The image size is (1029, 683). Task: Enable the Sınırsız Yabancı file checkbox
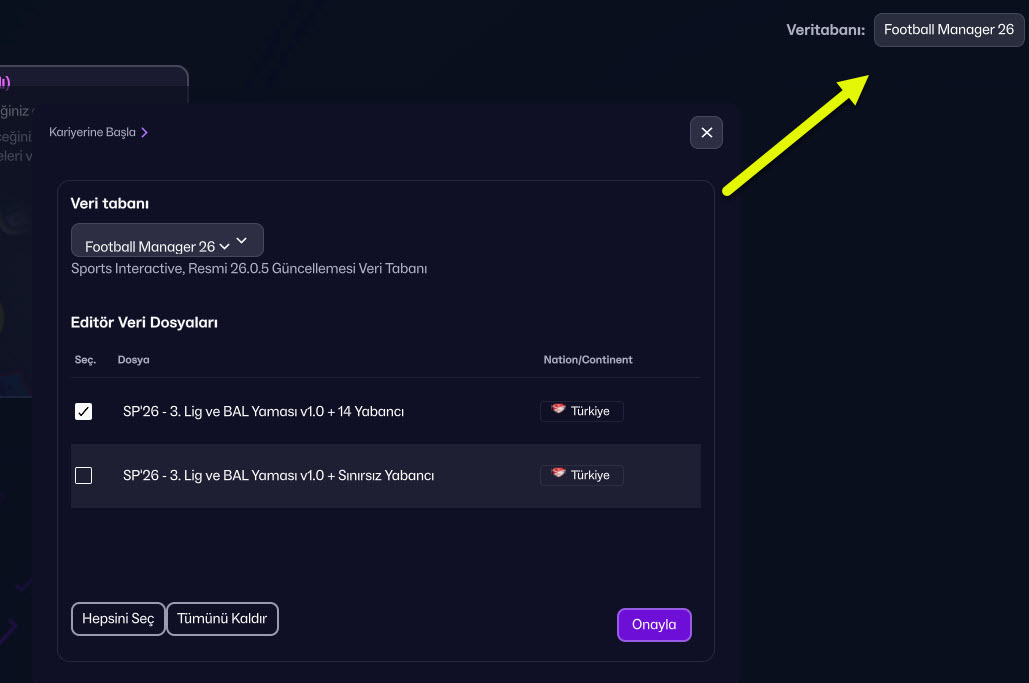click(84, 476)
